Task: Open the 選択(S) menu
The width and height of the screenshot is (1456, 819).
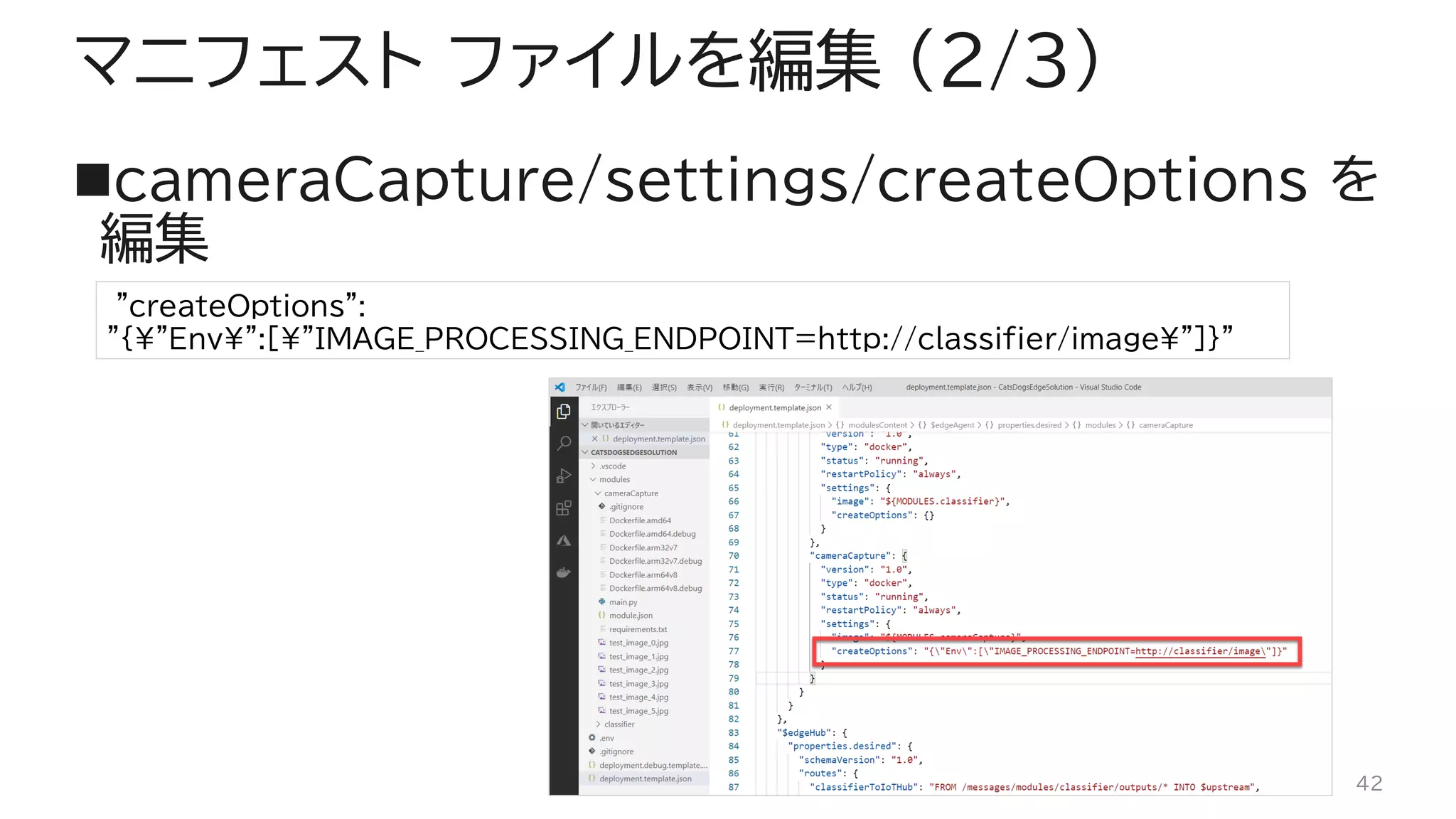Action: [664, 387]
